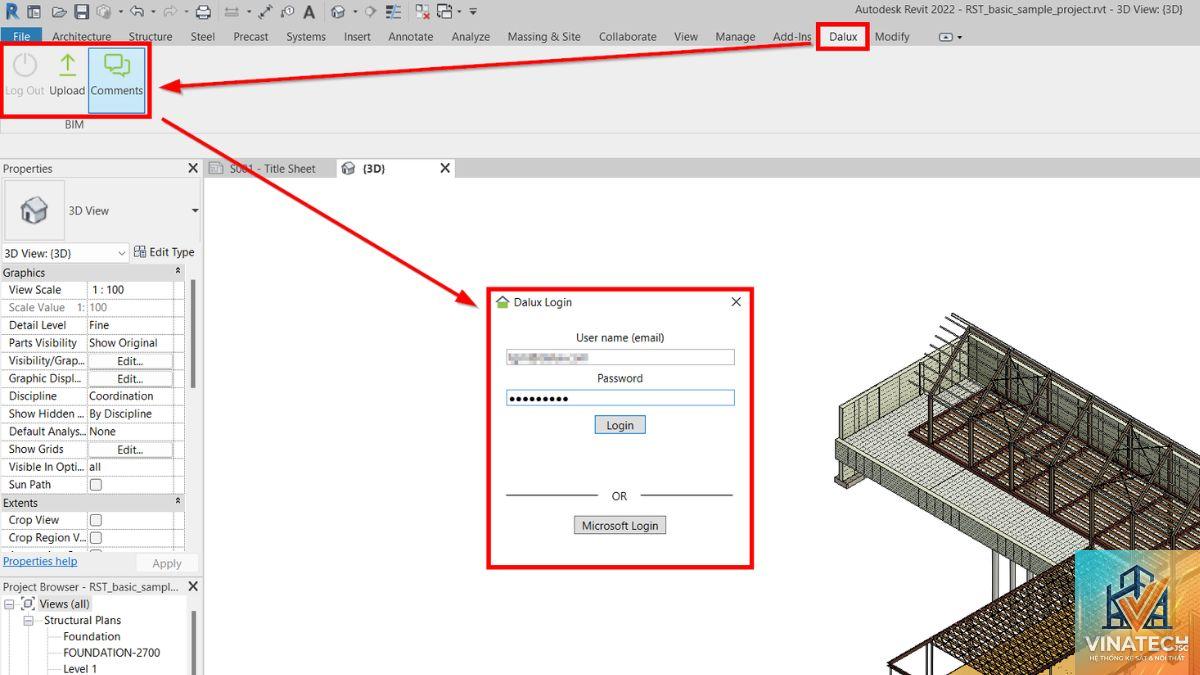Viewport: 1200px width, 675px height.
Task: Switch to the Annotate ribbon tab
Action: pos(411,36)
